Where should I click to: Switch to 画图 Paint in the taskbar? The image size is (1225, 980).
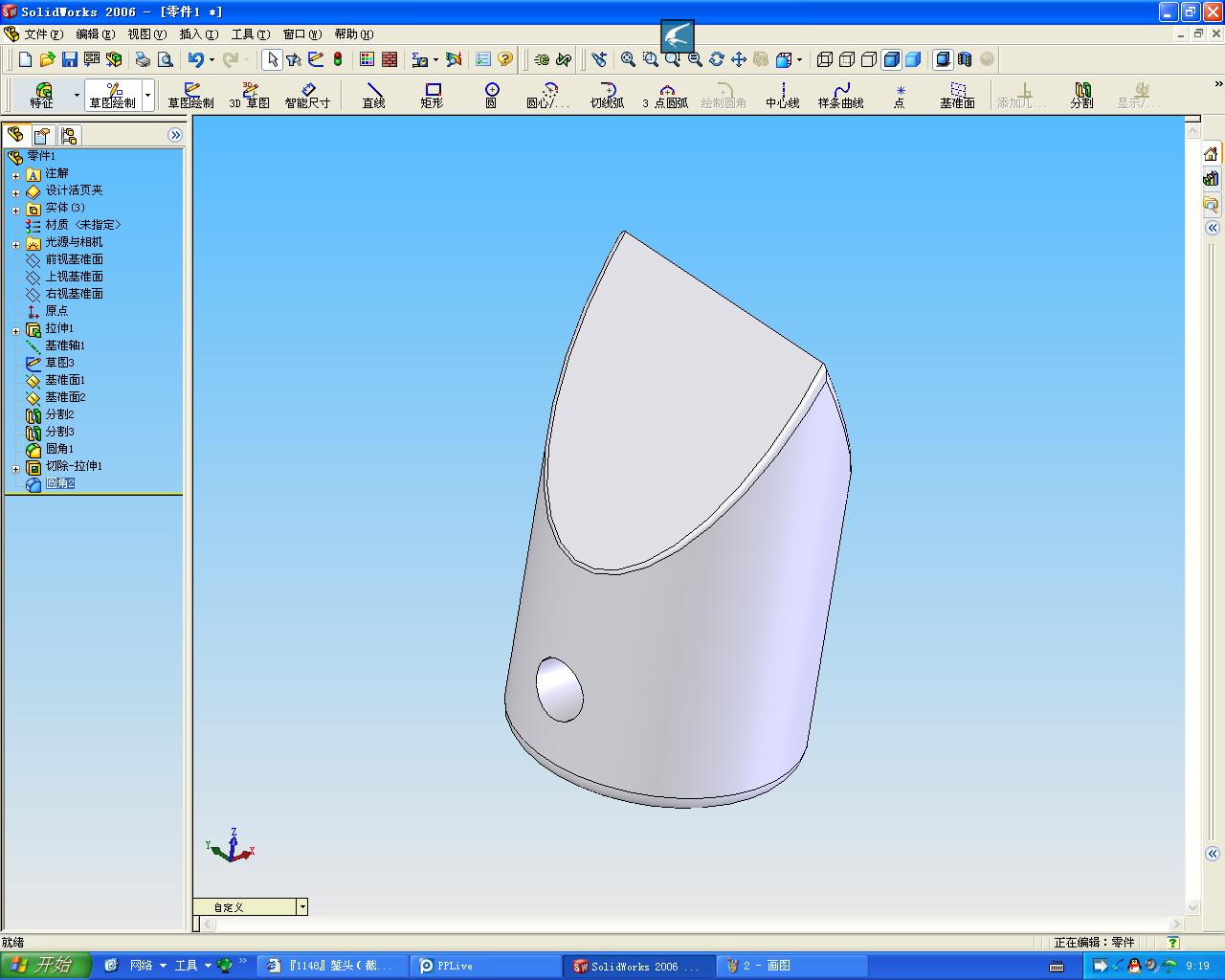point(793,966)
